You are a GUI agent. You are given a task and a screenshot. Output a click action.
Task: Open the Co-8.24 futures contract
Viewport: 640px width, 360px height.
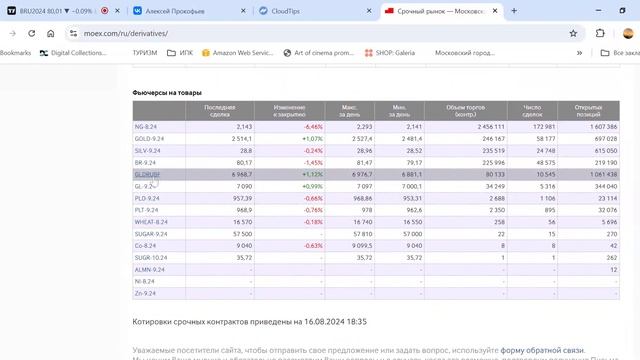(x=145, y=246)
